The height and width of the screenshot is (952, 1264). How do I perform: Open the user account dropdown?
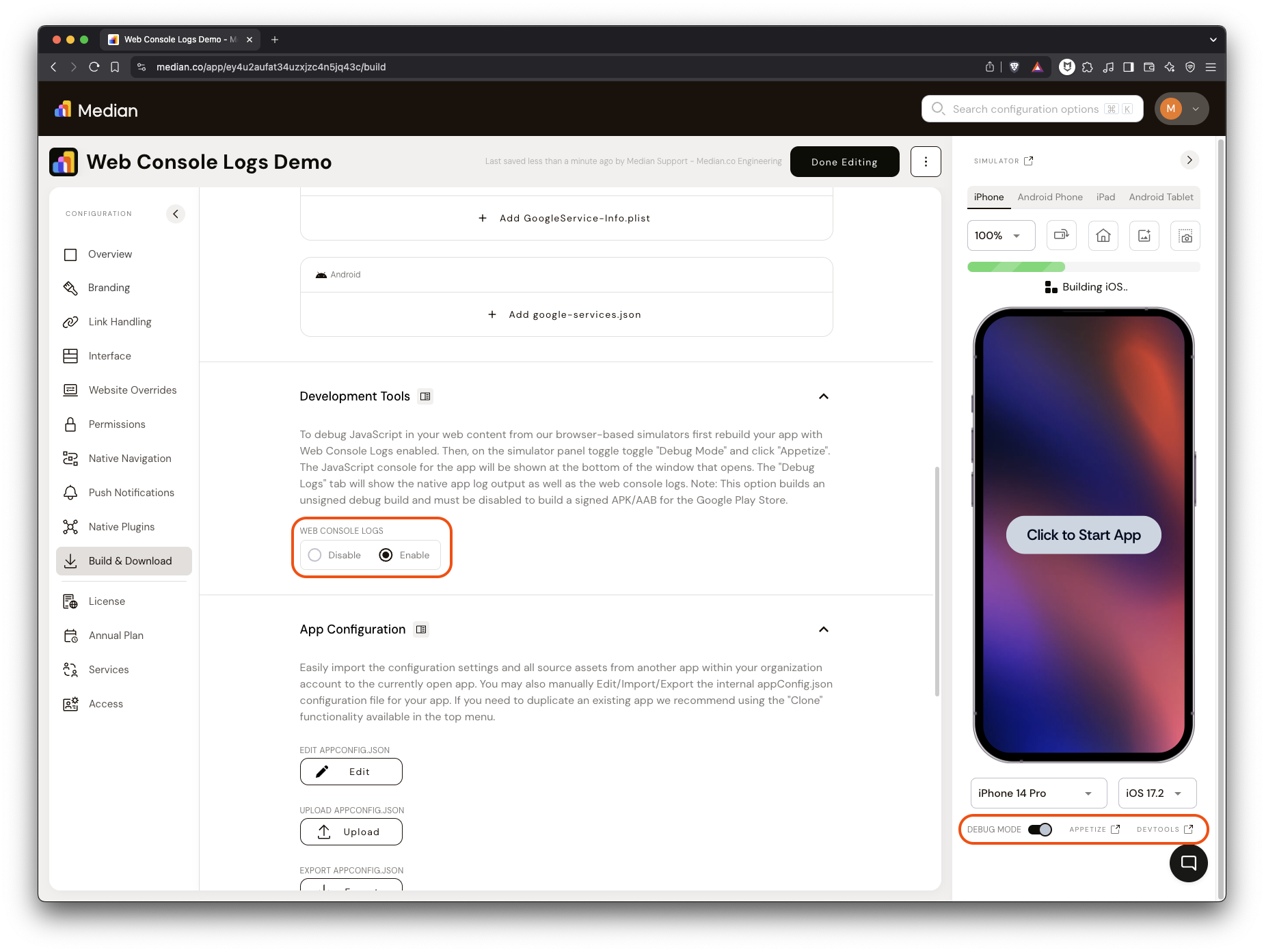[1182, 109]
